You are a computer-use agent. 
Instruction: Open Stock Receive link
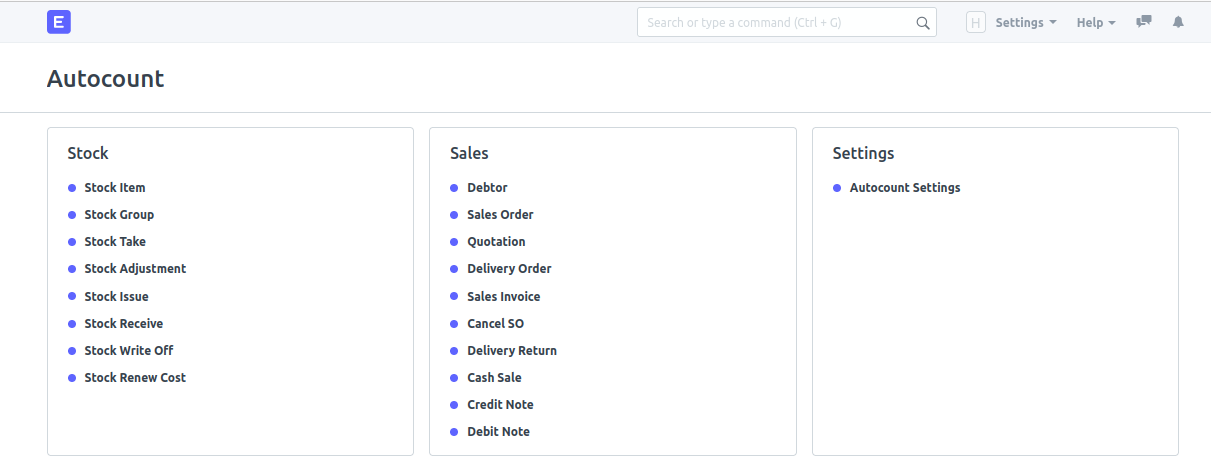124,324
